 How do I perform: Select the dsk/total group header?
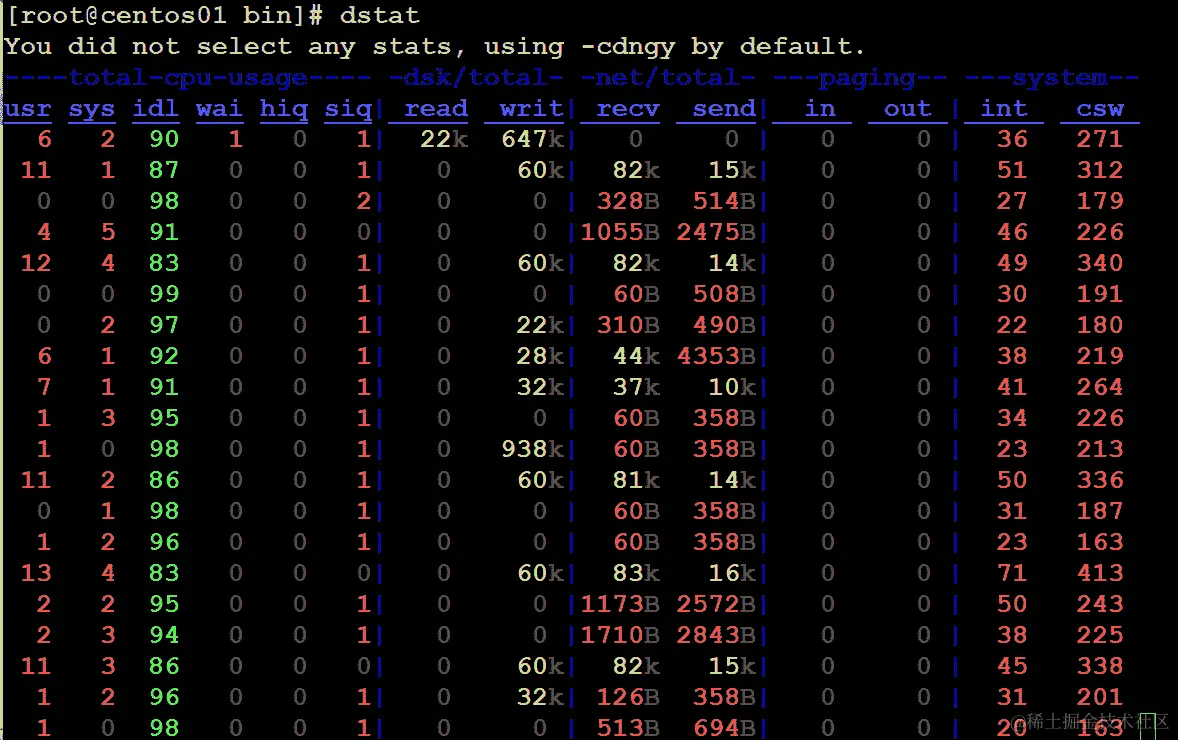pos(476,77)
